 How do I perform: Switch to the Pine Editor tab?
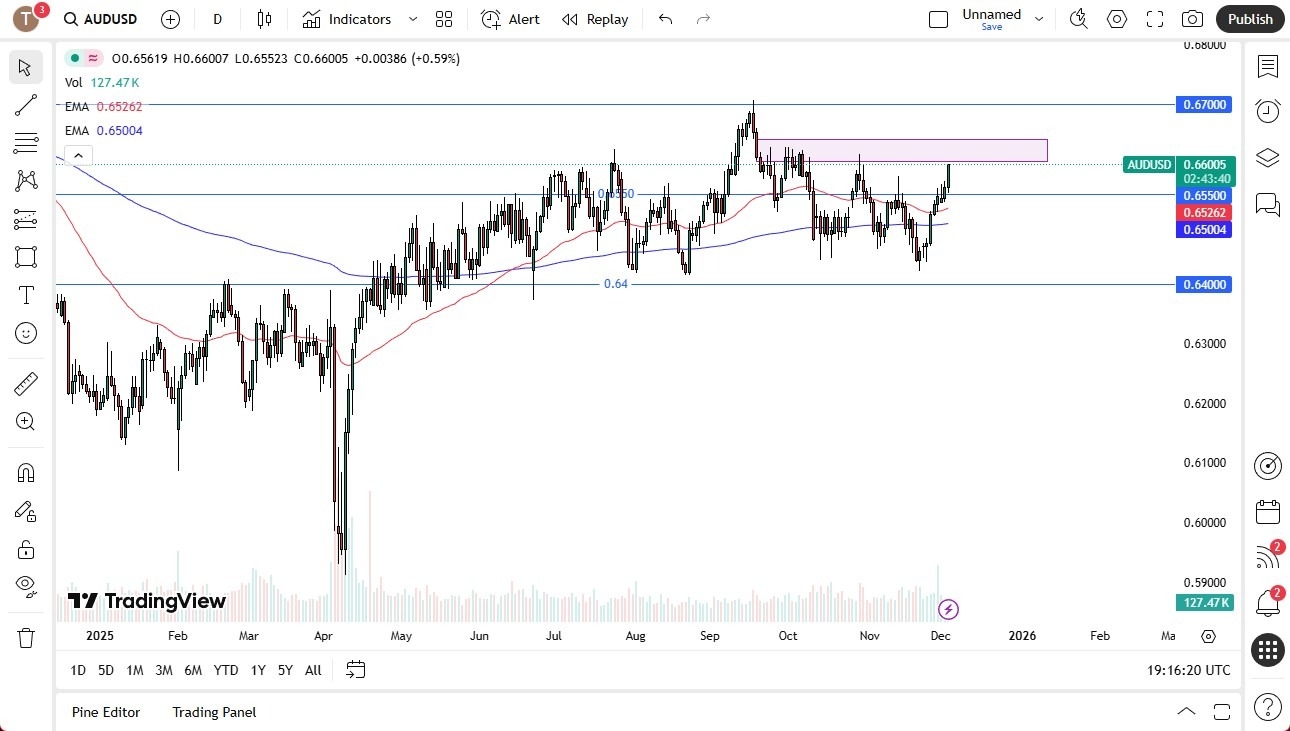106,712
